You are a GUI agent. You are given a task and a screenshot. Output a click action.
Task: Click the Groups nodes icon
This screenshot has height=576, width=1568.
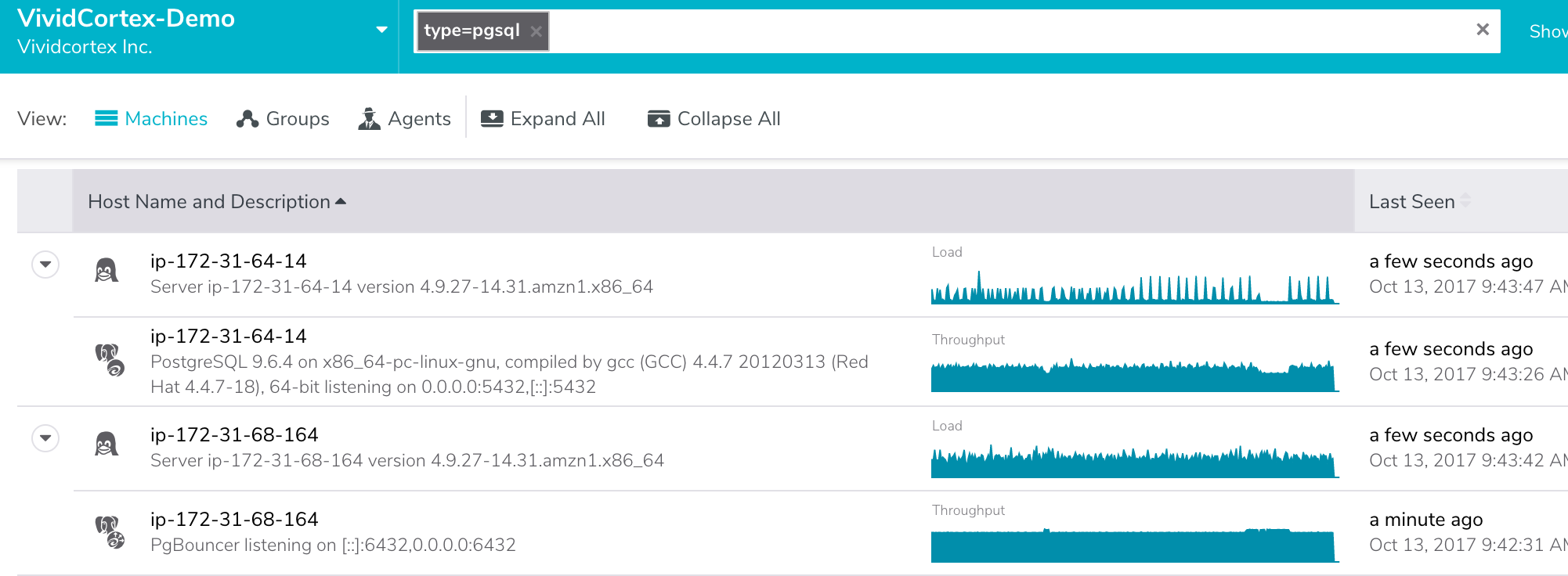pyautogui.click(x=247, y=119)
